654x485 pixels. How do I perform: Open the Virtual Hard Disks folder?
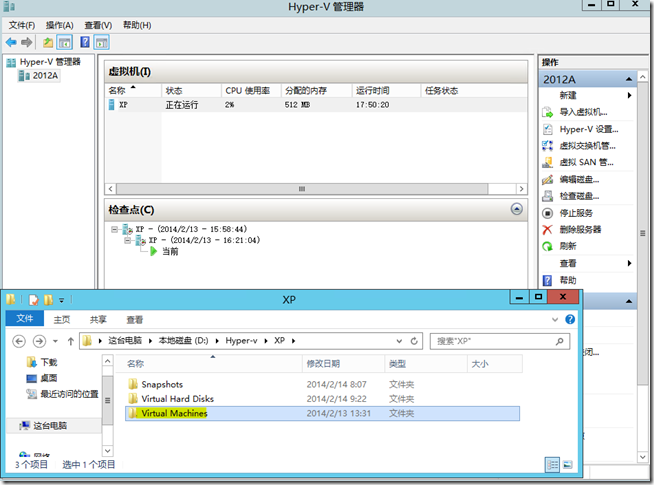(177, 399)
